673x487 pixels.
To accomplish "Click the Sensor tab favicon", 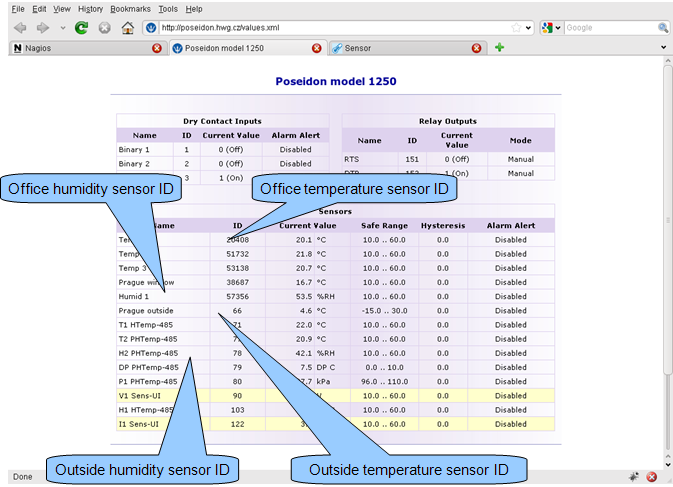I will [x=337, y=48].
